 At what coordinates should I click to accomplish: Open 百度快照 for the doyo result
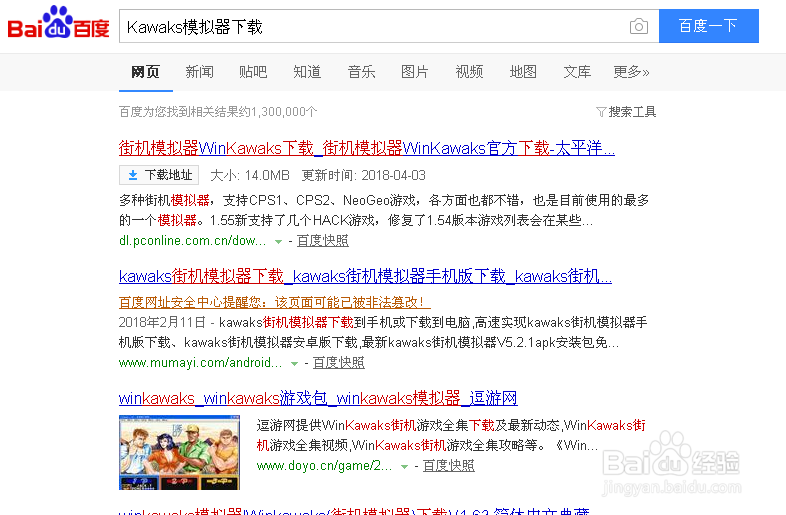coord(448,466)
